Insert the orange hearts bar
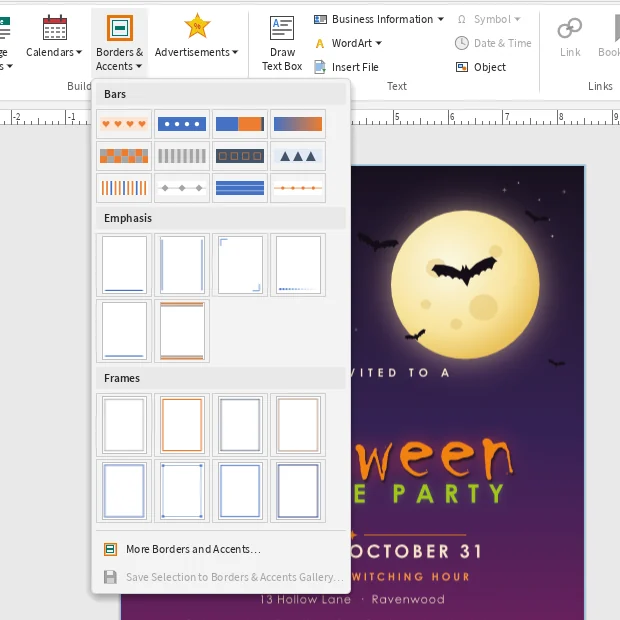Viewport: 620px width, 620px height. (124, 124)
